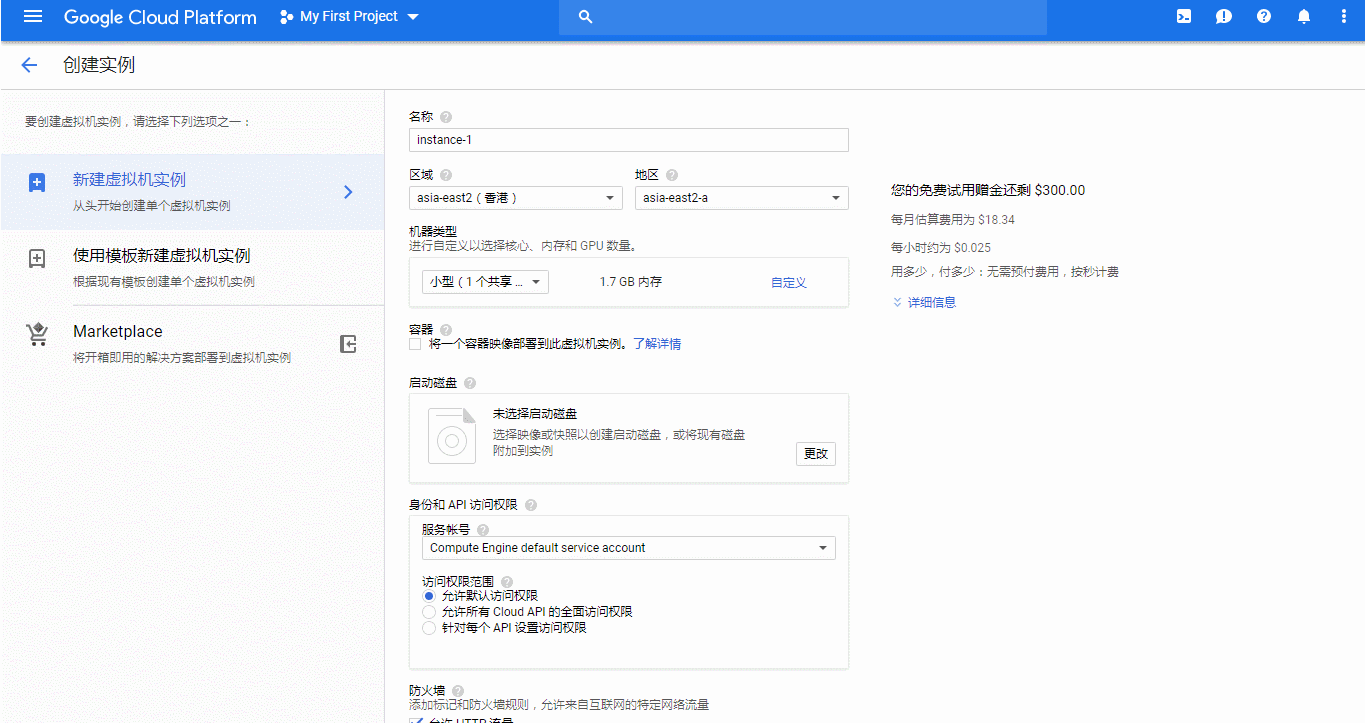
Task: Activate Cloud Shell terminal icon
Action: 1184,17
